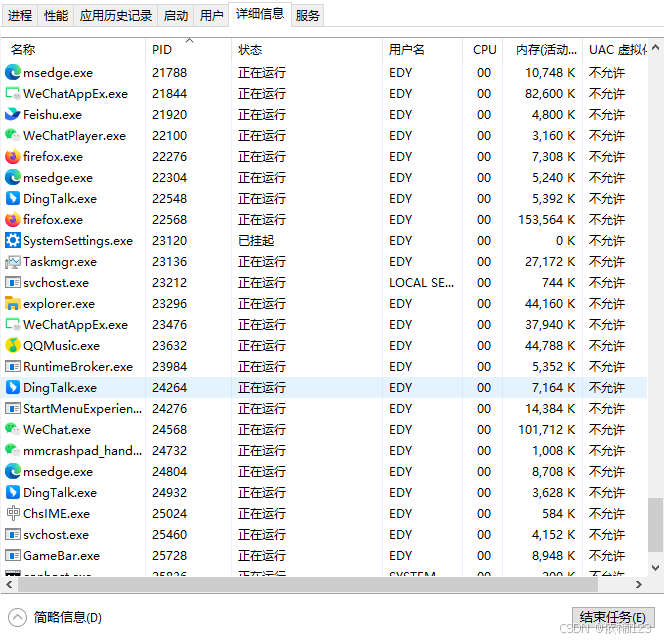Open the 启动 tab
664x642 pixels.
click(176, 16)
